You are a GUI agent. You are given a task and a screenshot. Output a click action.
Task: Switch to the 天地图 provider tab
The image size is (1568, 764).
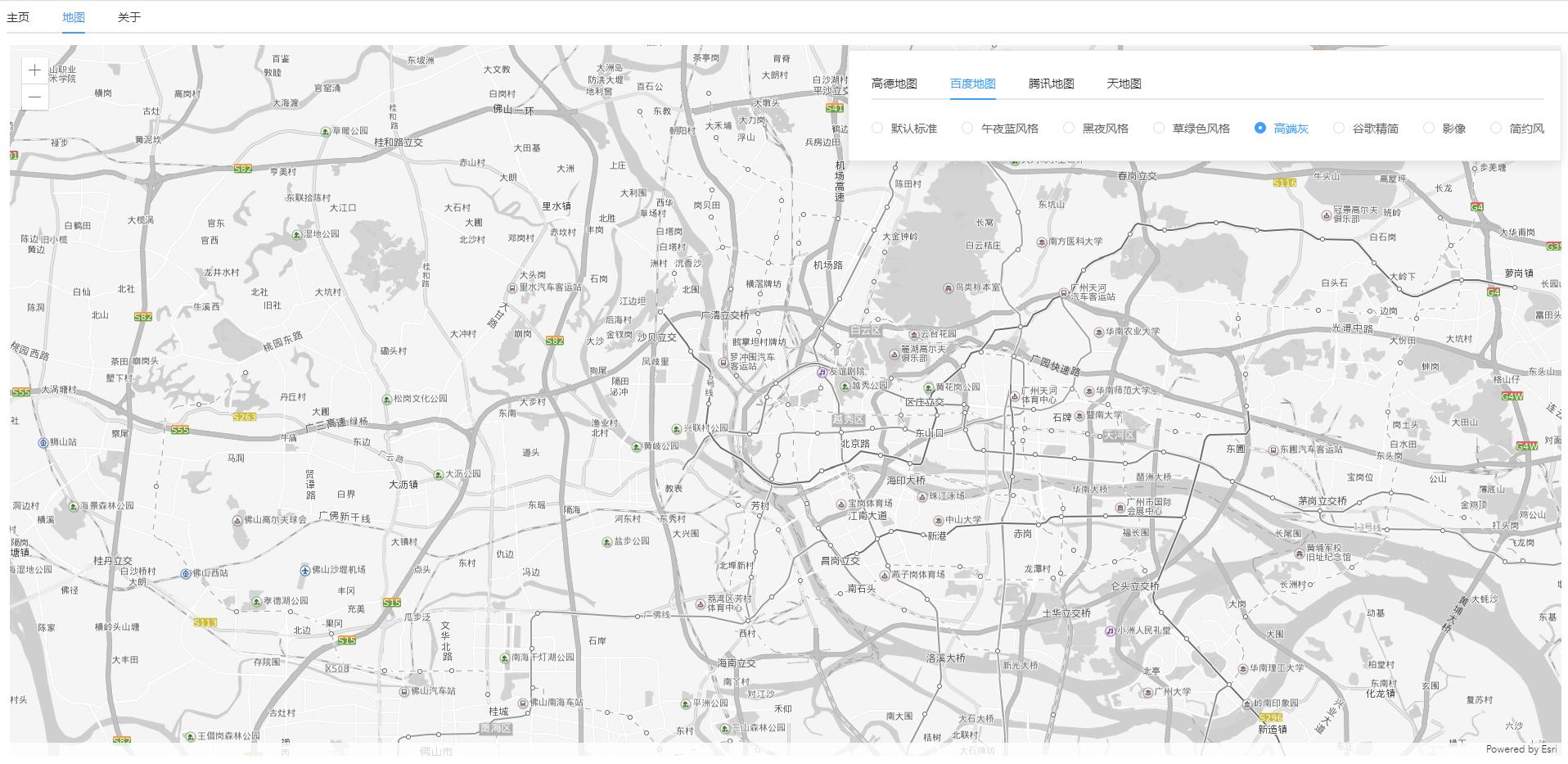1123,84
